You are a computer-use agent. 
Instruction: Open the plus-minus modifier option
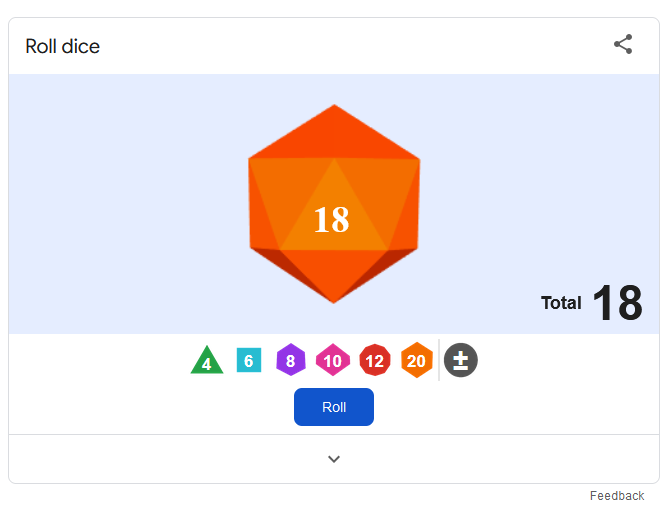tap(461, 360)
